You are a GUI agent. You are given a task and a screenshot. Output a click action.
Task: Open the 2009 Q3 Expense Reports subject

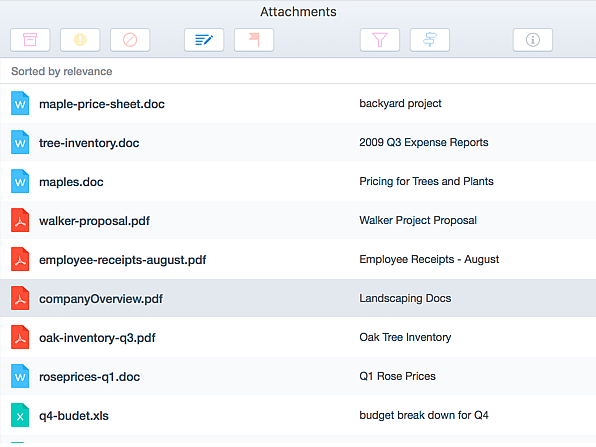pos(424,142)
